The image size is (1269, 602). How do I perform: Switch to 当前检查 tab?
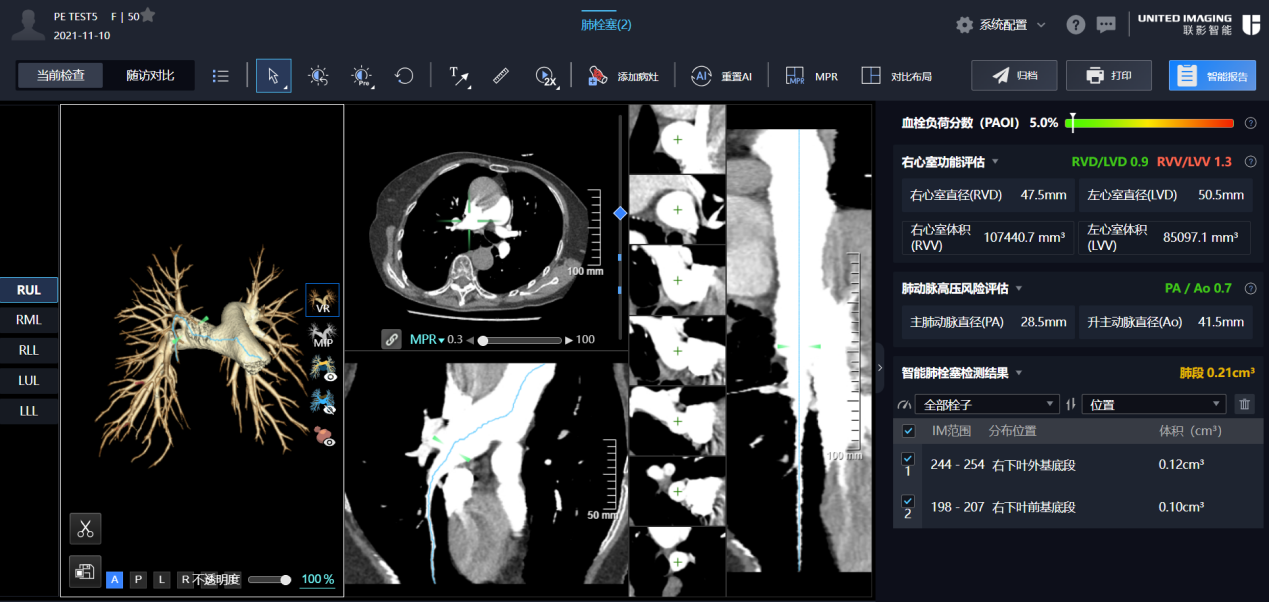coord(60,76)
